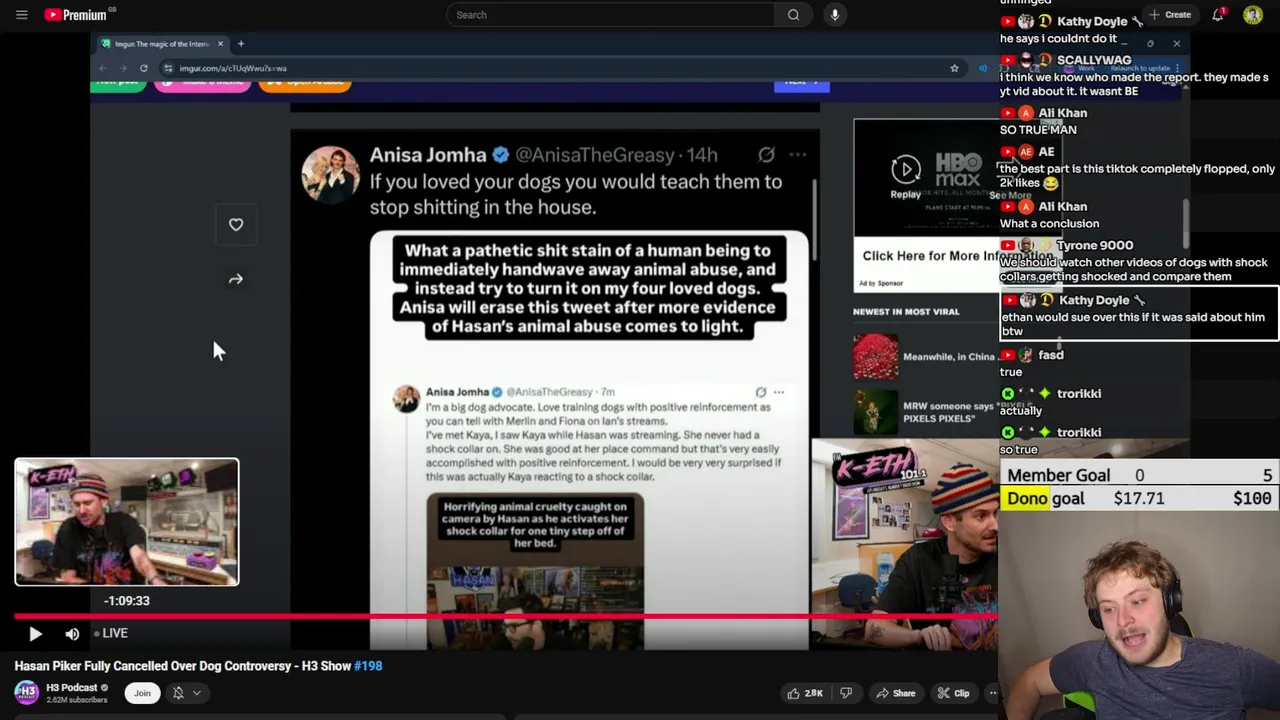Viewport: 1280px width, 720px height.
Task: Click back arrow in video browser
Action: pyautogui.click(x=102, y=68)
